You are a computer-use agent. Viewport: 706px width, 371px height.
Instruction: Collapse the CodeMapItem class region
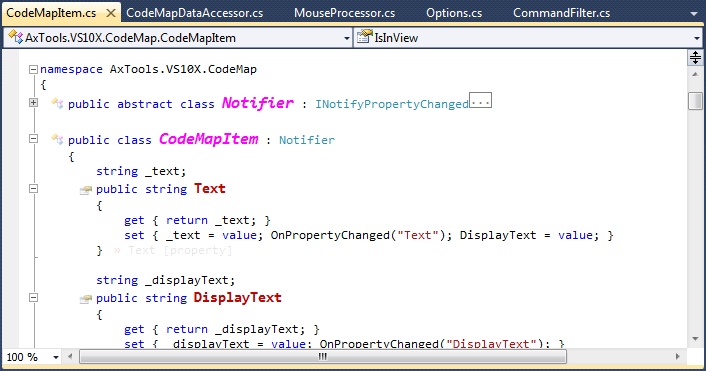click(33, 139)
